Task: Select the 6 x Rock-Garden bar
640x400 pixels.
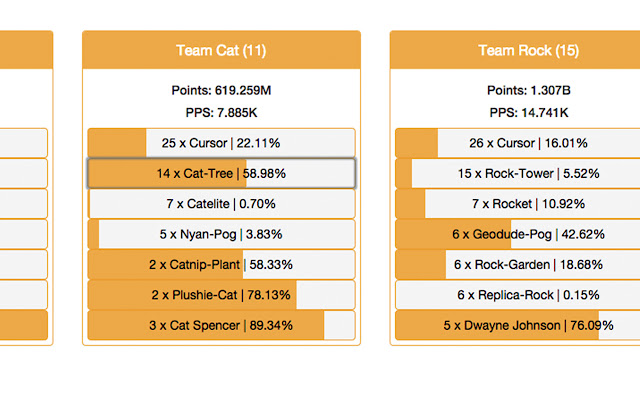Action: pyautogui.click(x=518, y=264)
